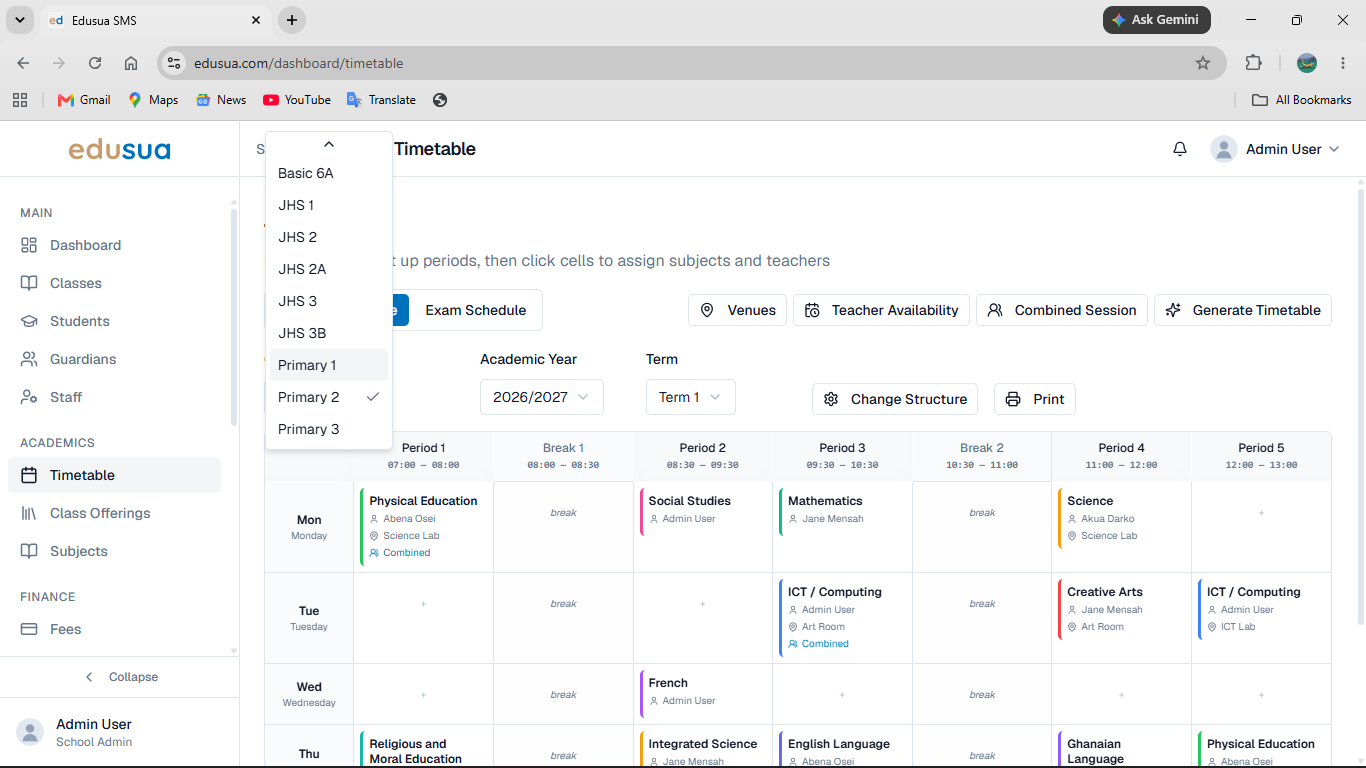Screen dimensions: 1366x768
Task: Click Generate Timetable
Action: 1243,310
